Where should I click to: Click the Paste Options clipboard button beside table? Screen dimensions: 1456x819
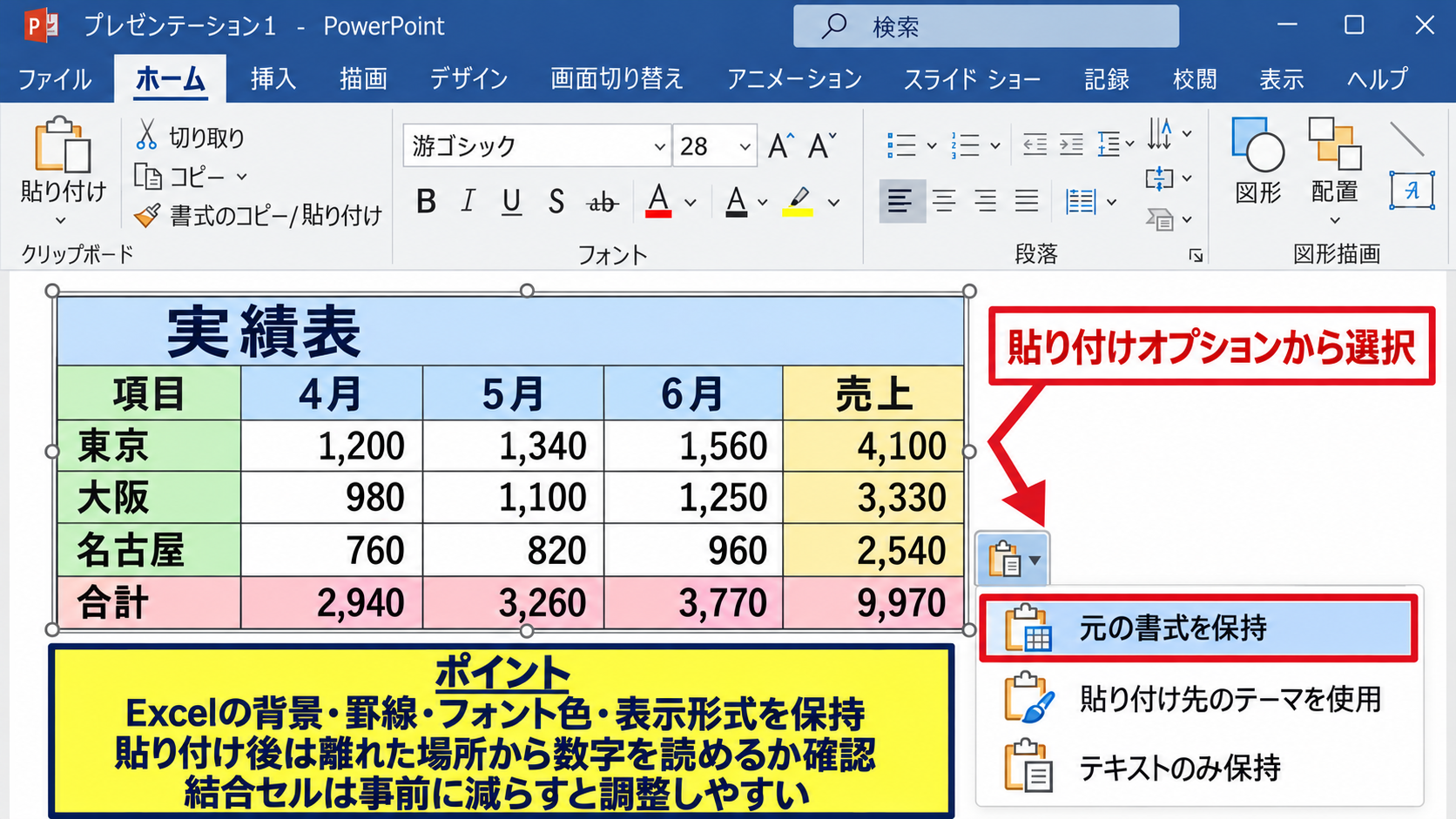(1012, 559)
